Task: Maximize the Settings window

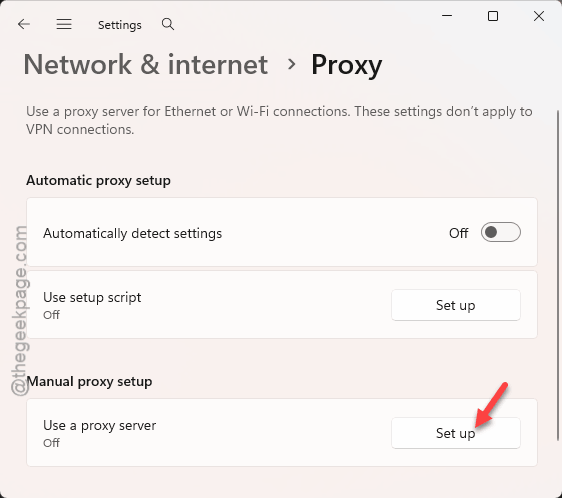Action: pyautogui.click(x=493, y=16)
